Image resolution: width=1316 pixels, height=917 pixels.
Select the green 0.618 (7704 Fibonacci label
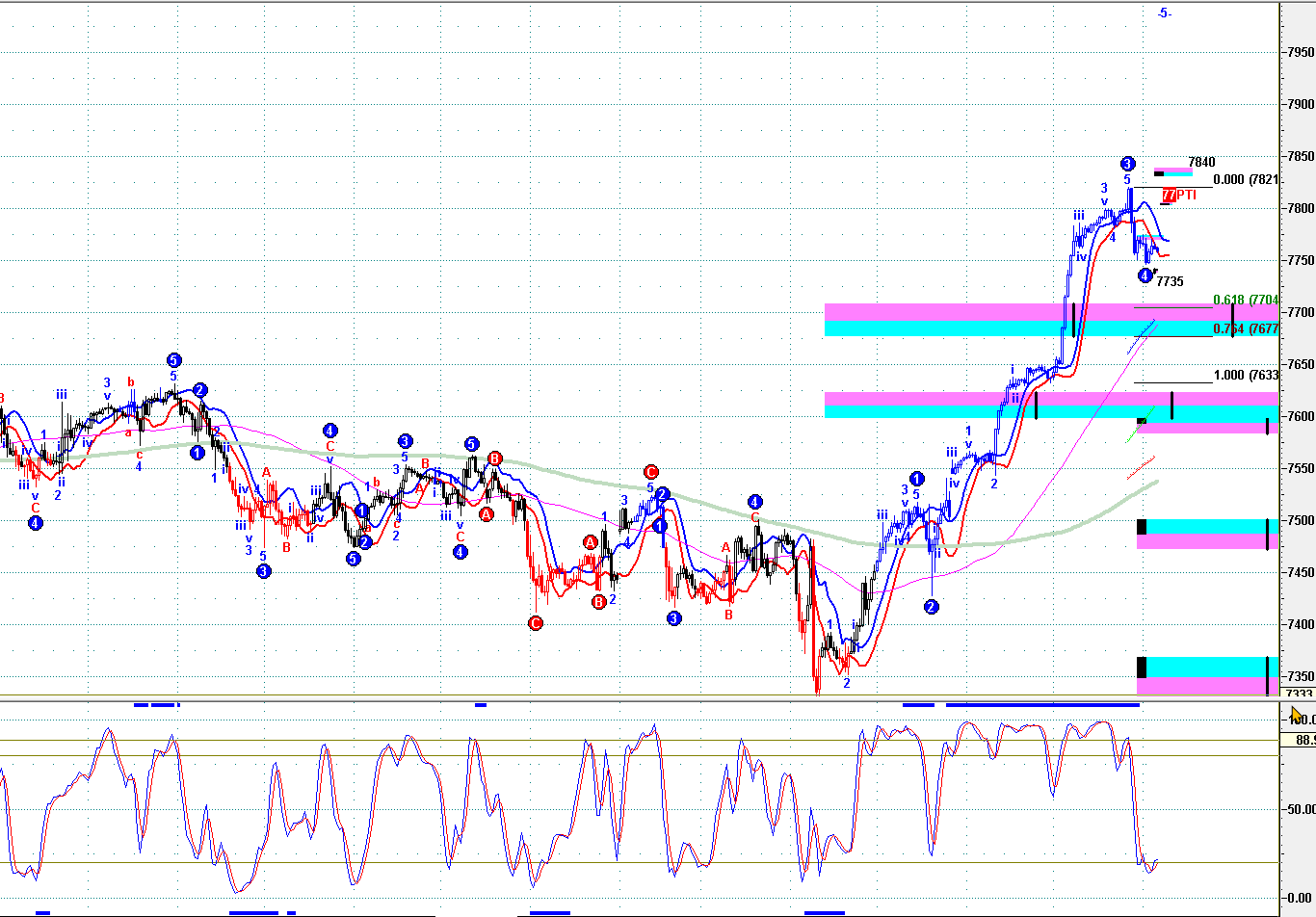(x=1246, y=300)
